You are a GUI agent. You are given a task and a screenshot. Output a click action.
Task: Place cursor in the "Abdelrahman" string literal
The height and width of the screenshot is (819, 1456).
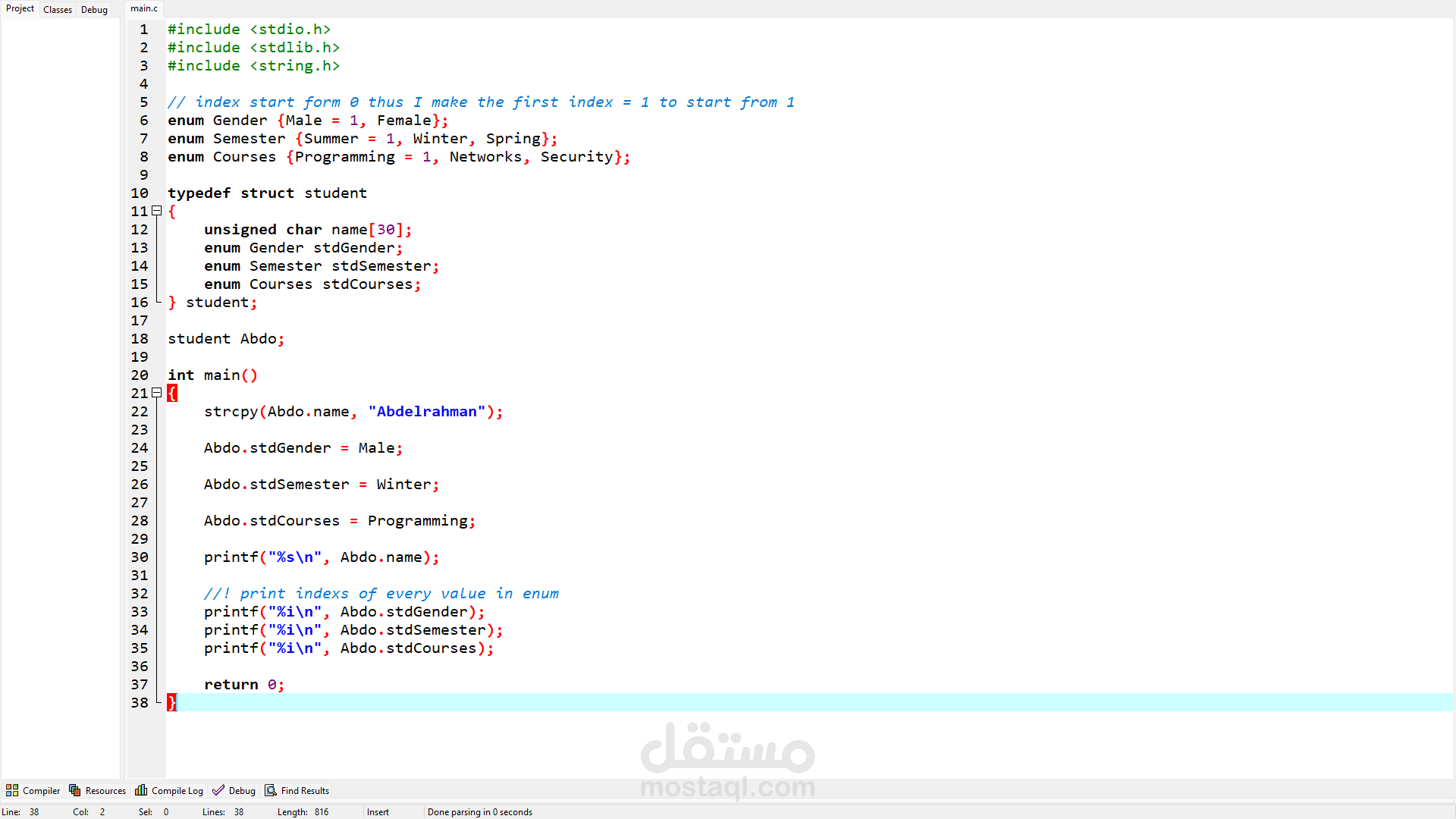[426, 411]
